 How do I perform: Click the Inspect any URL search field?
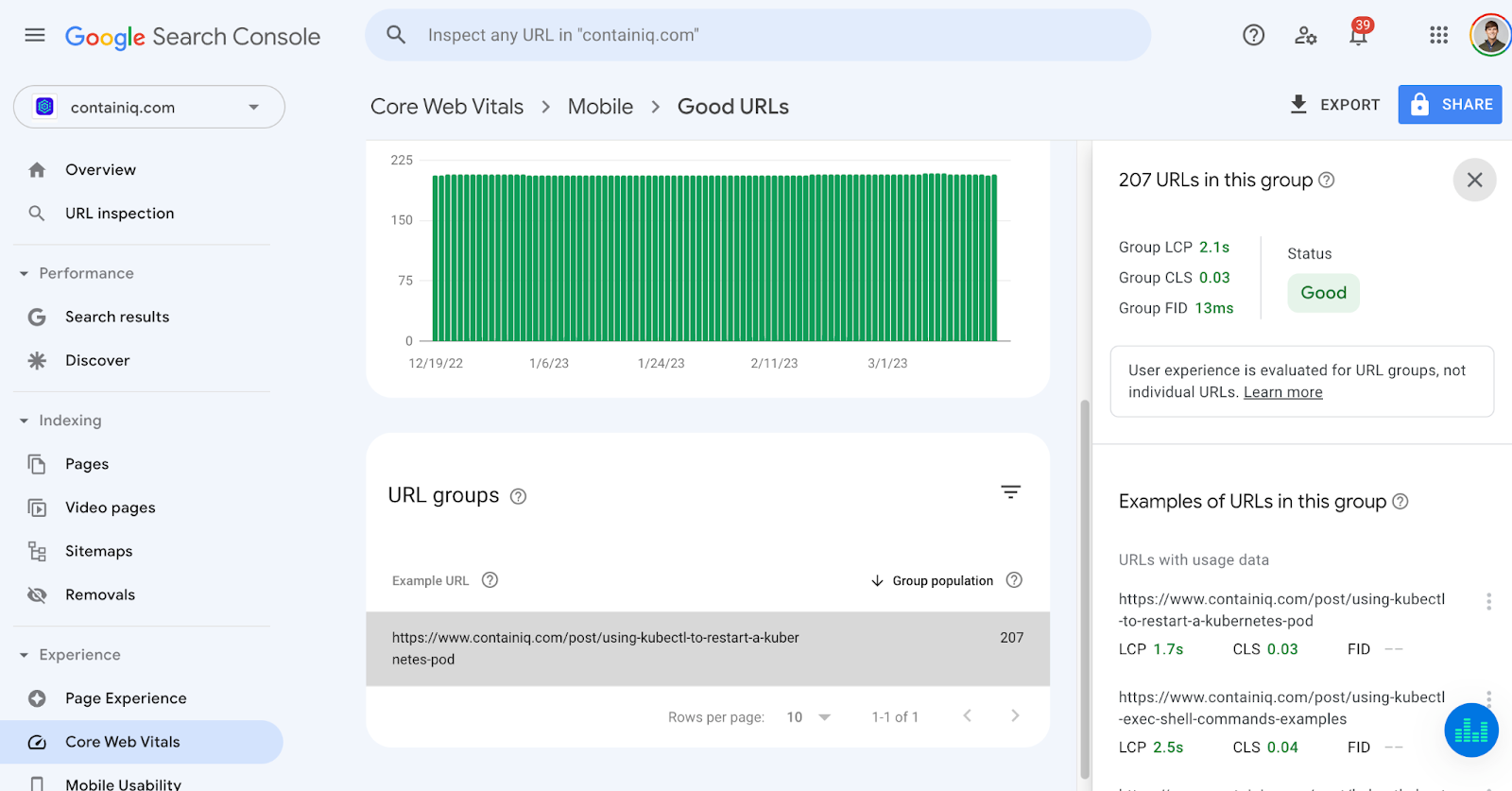[758, 35]
